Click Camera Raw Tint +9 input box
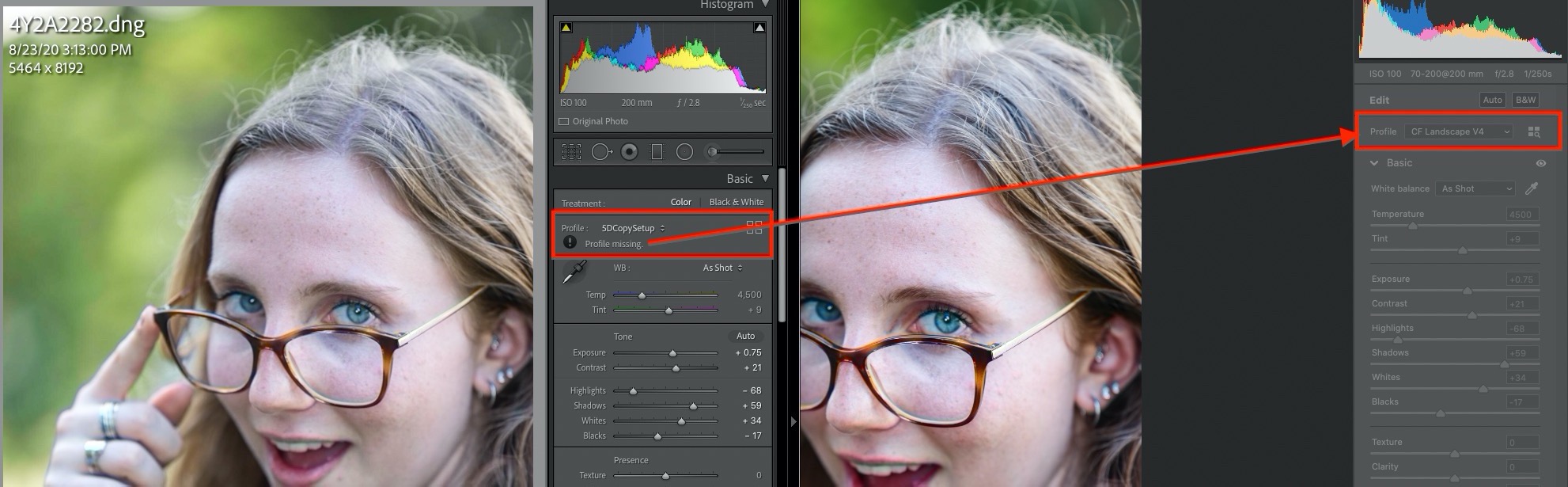 tap(1522, 238)
